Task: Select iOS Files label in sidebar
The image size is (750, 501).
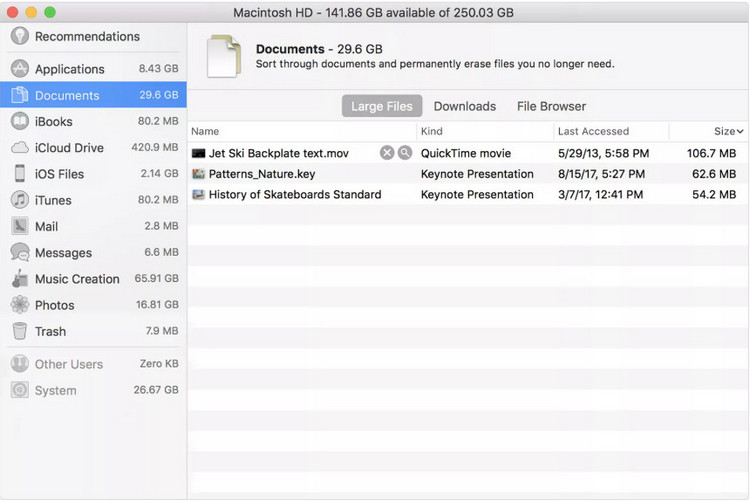Action: 59,174
